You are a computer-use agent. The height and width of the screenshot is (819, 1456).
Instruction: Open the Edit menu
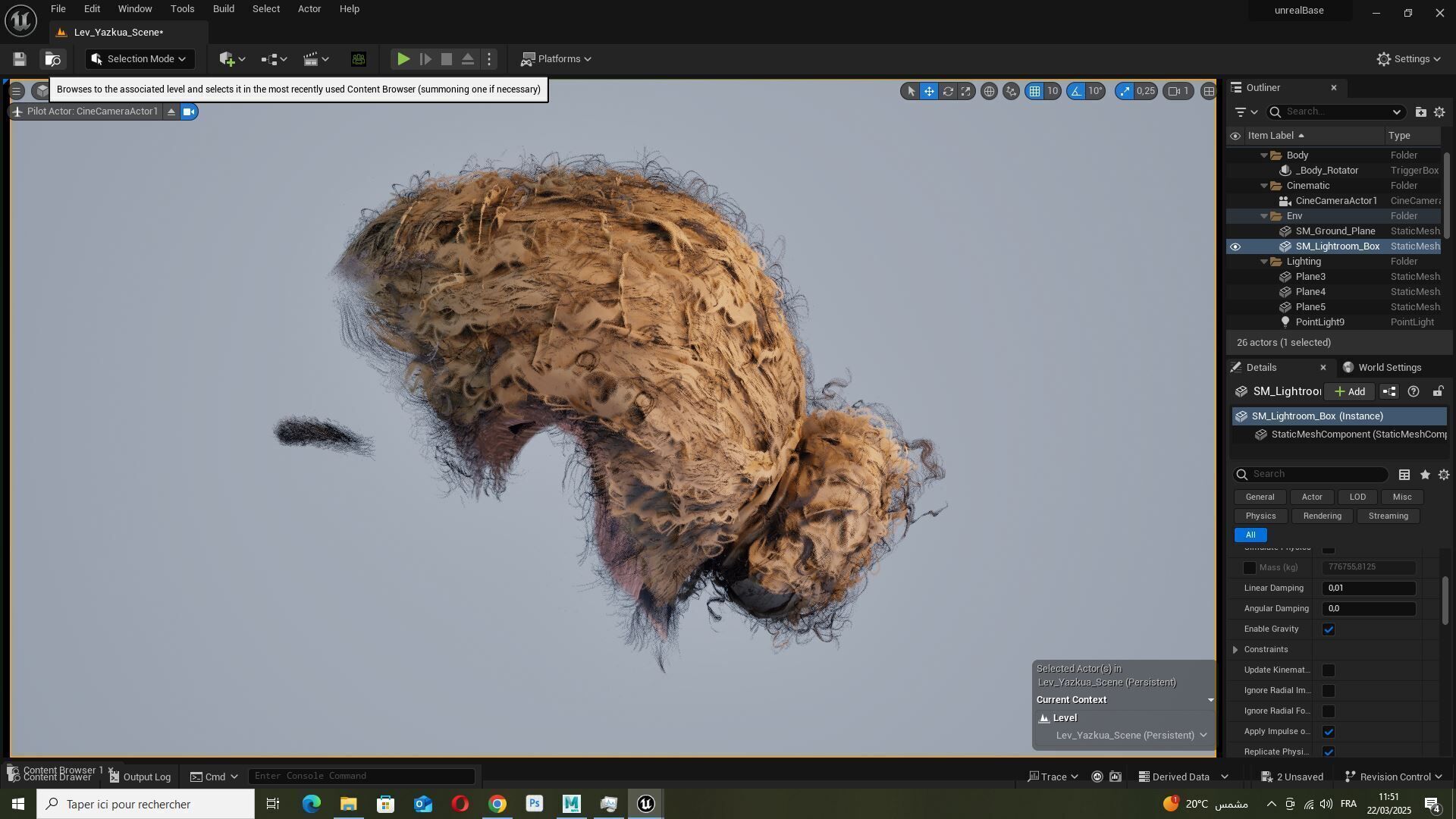tap(92, 9)
